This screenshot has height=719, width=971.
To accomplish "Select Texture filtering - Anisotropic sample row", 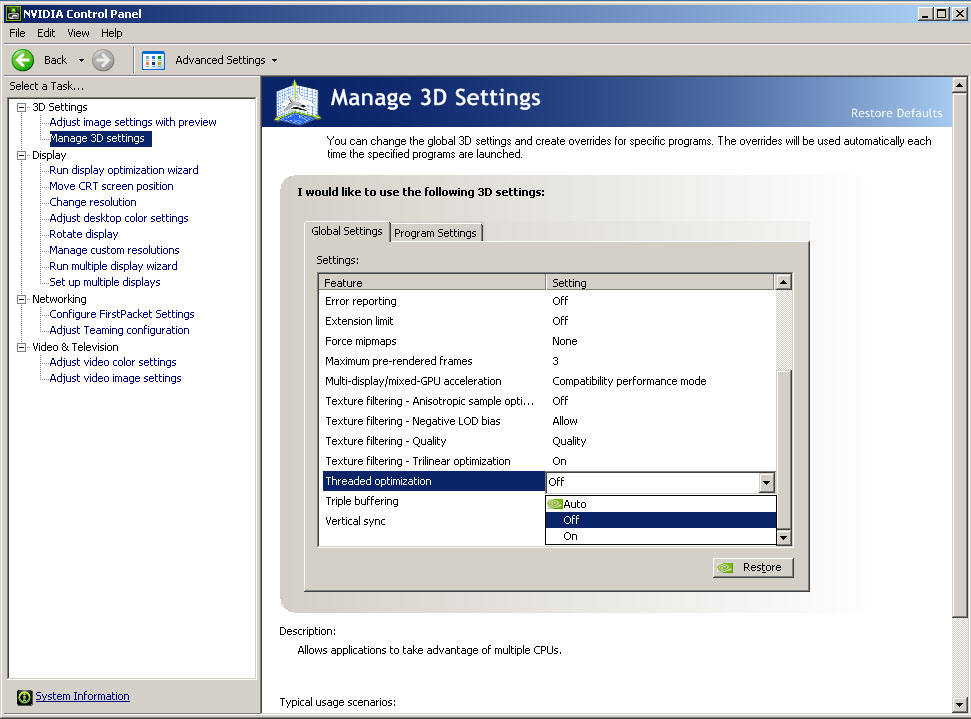I will (547, 401).
